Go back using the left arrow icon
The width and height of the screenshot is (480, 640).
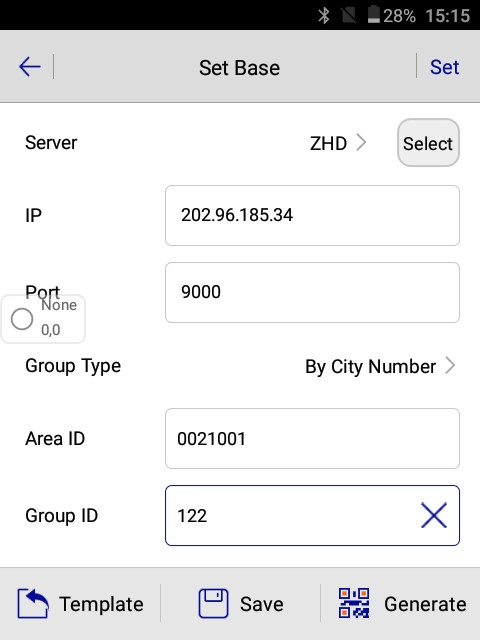30,67
